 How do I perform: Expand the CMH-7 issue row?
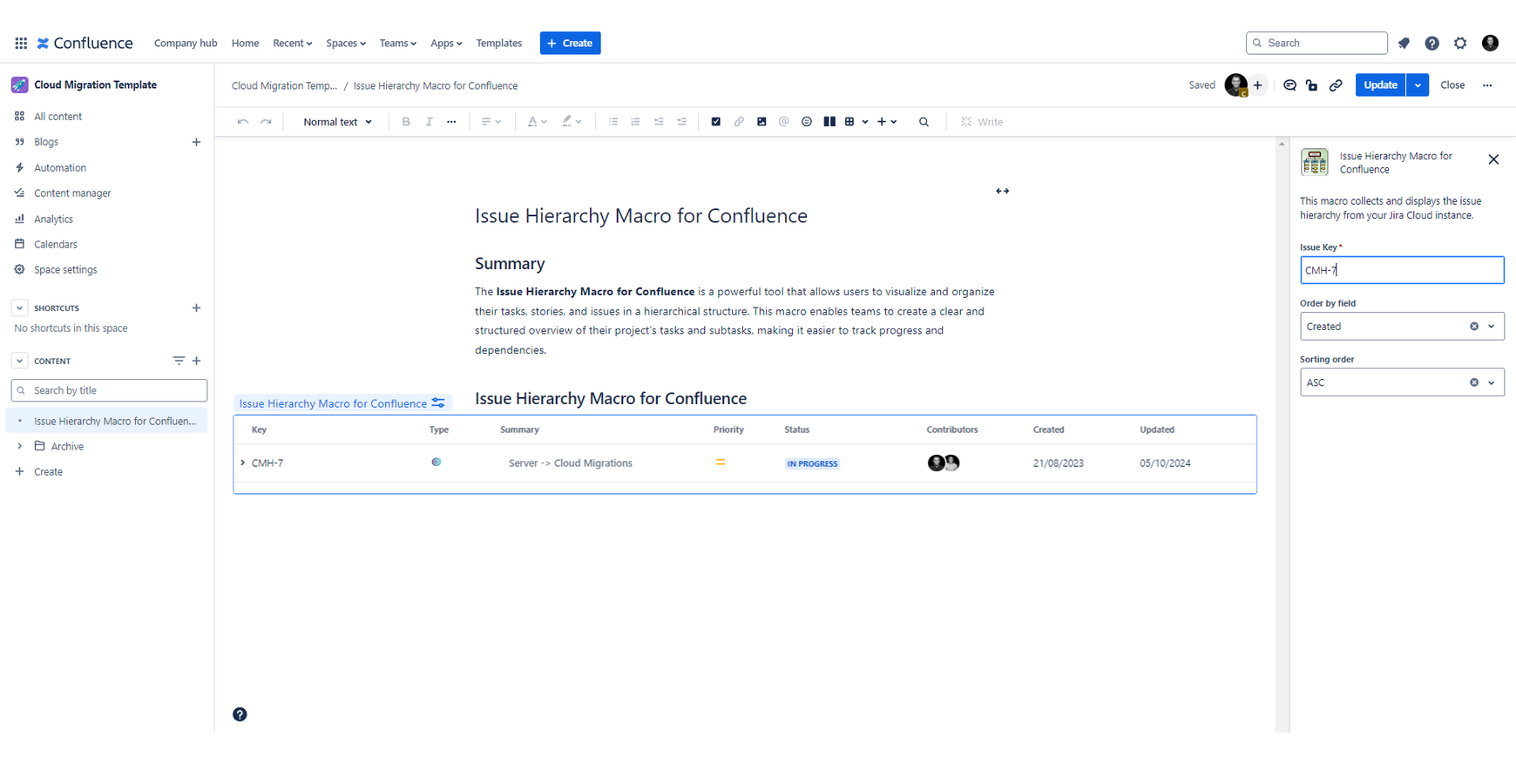[x=242, y=463]
